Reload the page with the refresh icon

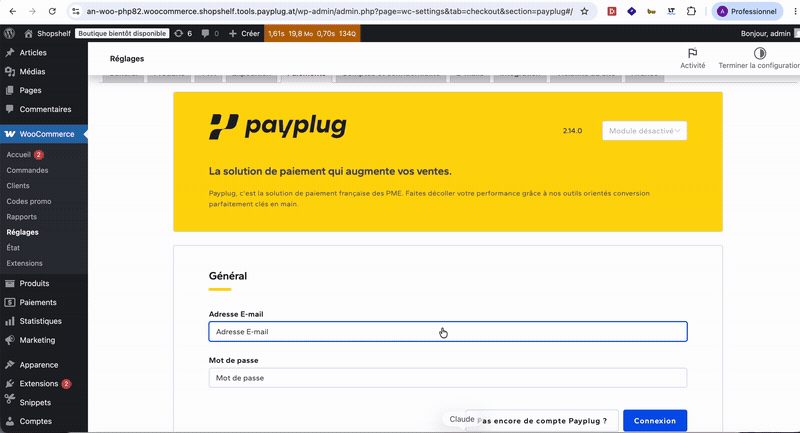[x=52, y=11]
